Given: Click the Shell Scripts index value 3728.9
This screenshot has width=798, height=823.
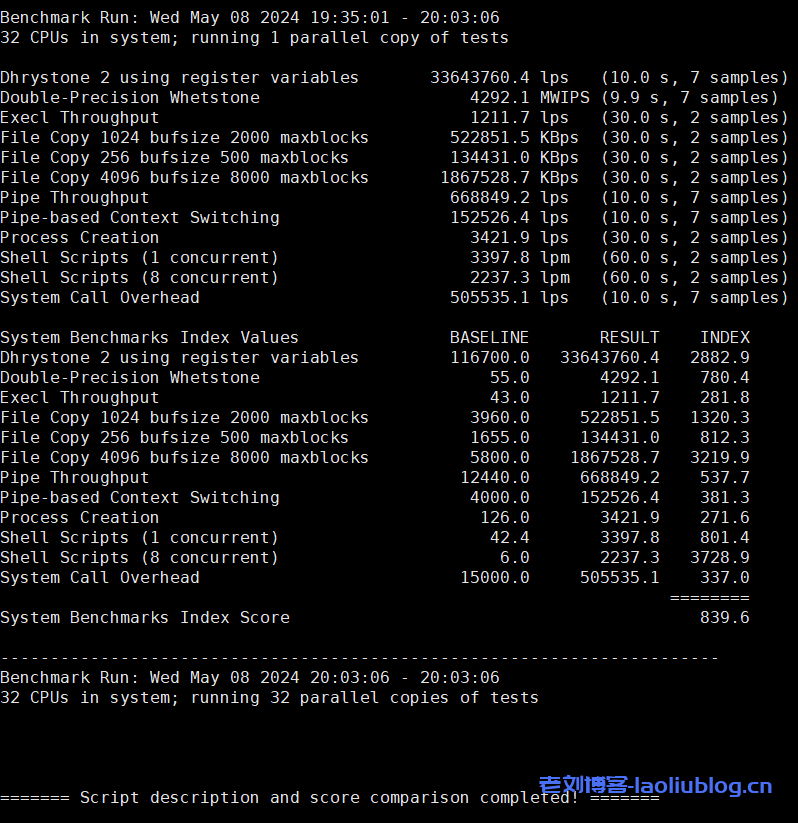Looking at the screenshot, I should click(x=719, y=558).
